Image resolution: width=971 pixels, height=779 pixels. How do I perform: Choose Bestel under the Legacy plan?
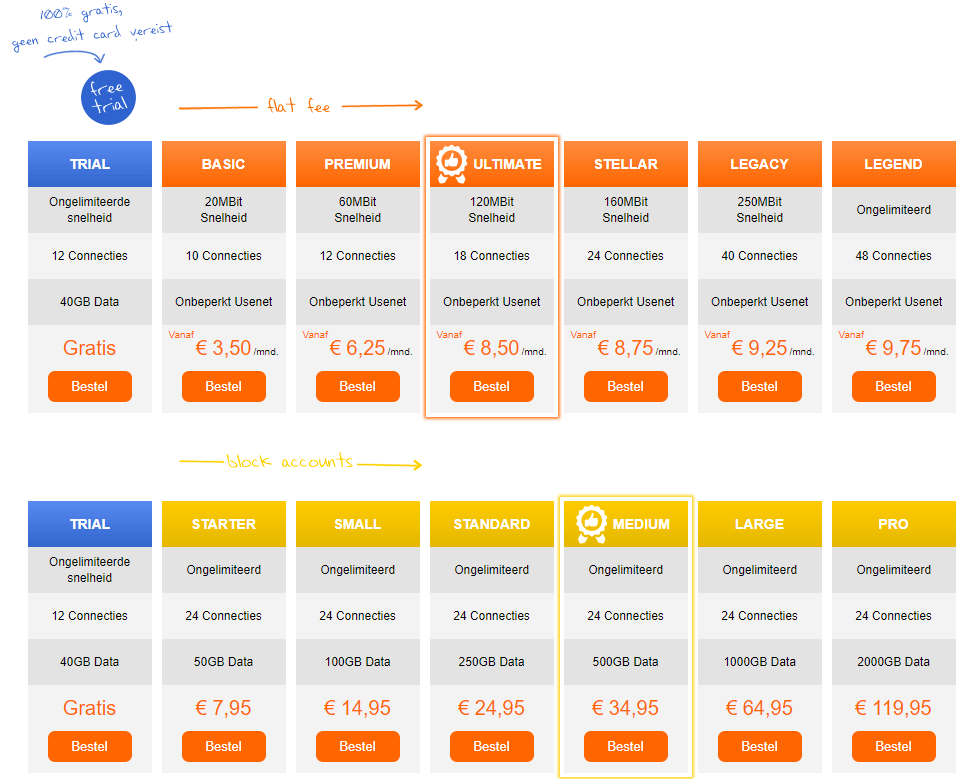click(759, 386)
